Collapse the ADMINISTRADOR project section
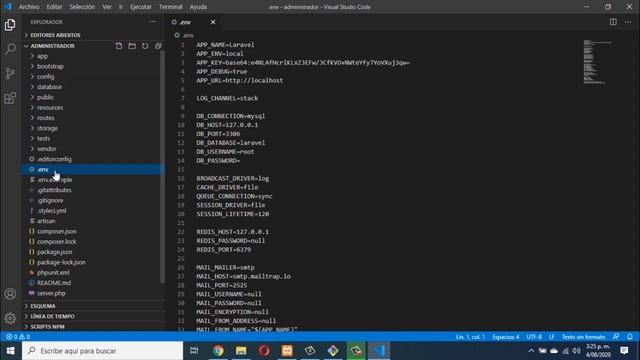This screenshot has width=640, height=360. 52,46
